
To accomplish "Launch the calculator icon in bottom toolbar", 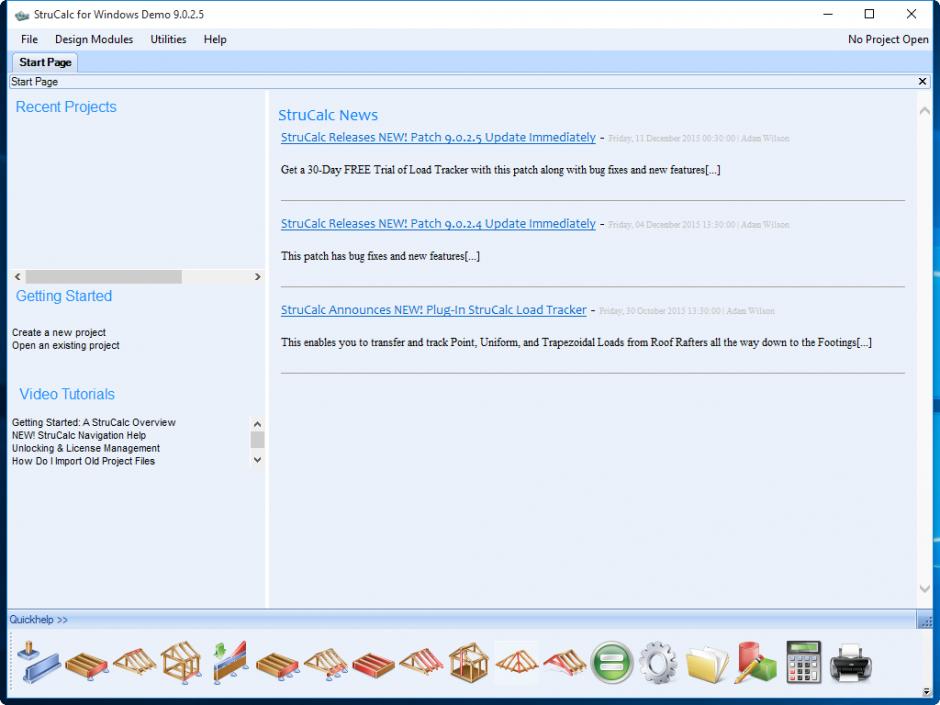I will [x=803, y=662].
